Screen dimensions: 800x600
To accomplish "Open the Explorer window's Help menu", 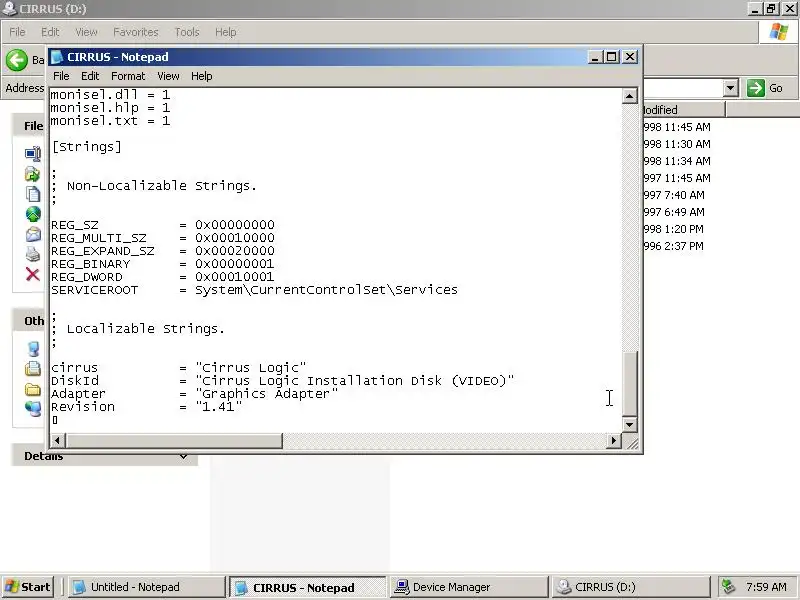I will (x=226, y=32).
